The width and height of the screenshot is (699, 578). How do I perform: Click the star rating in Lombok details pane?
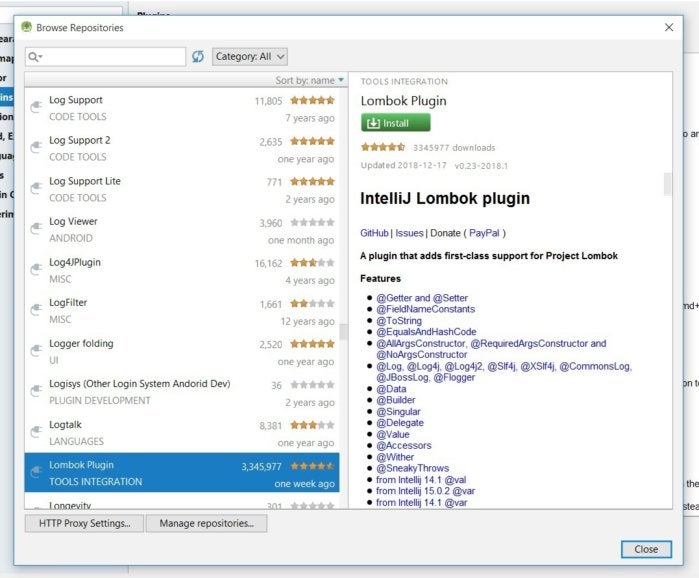[x=383, y=147]
